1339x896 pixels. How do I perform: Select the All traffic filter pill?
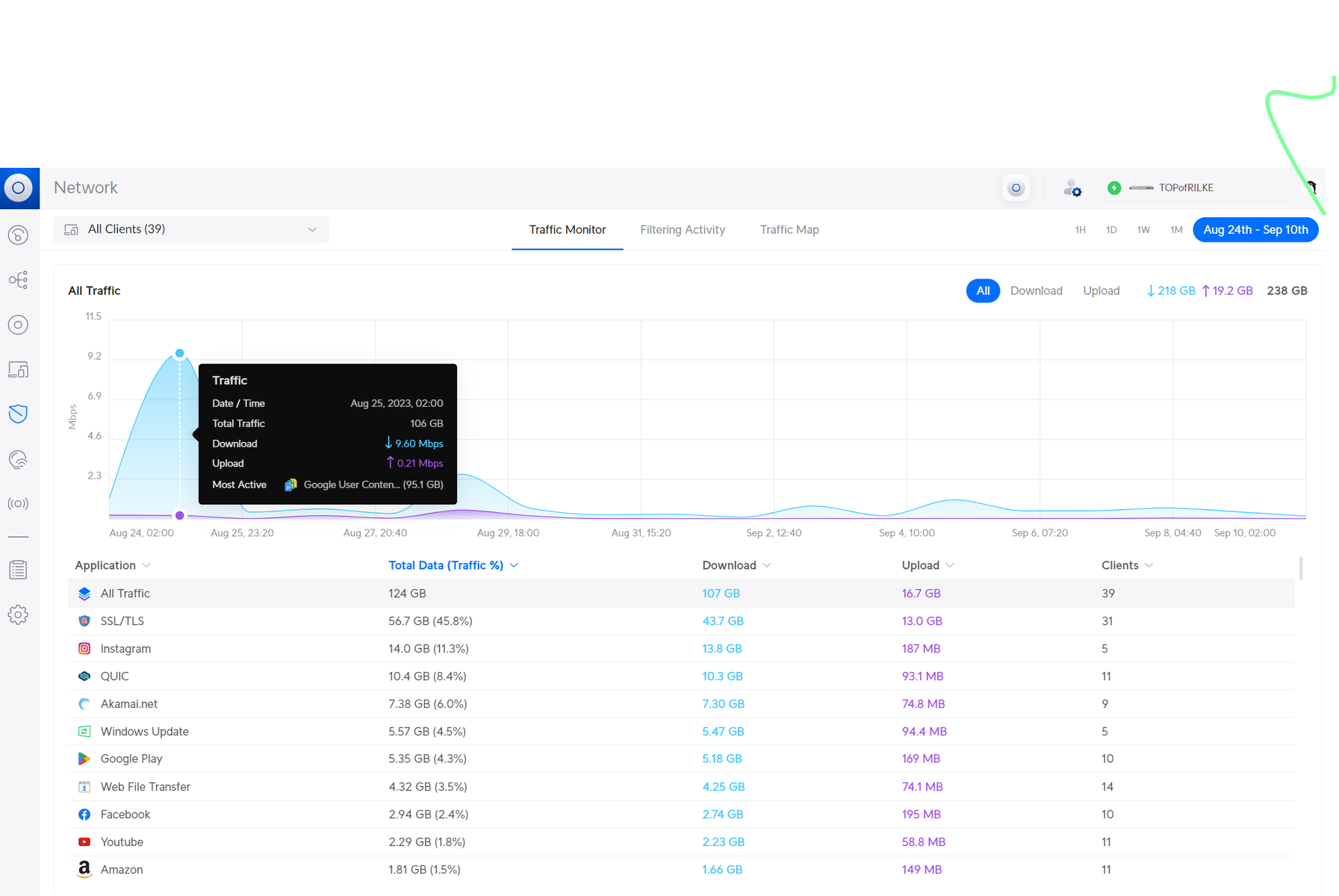coord(983,290)
